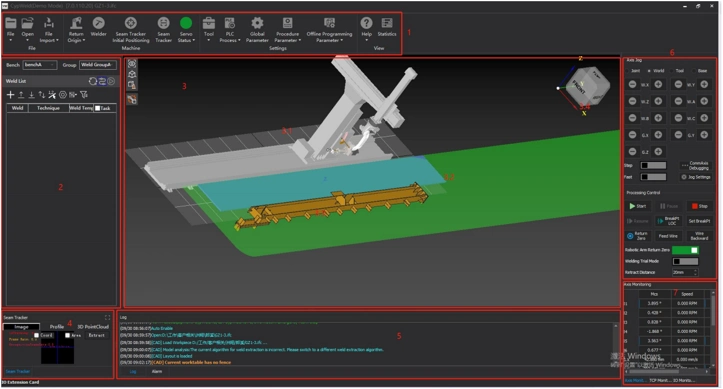Viewport: 723px width, 389px height.
Task: Adjust the Retract Distance stepper
Action: [x=696, y=272]
